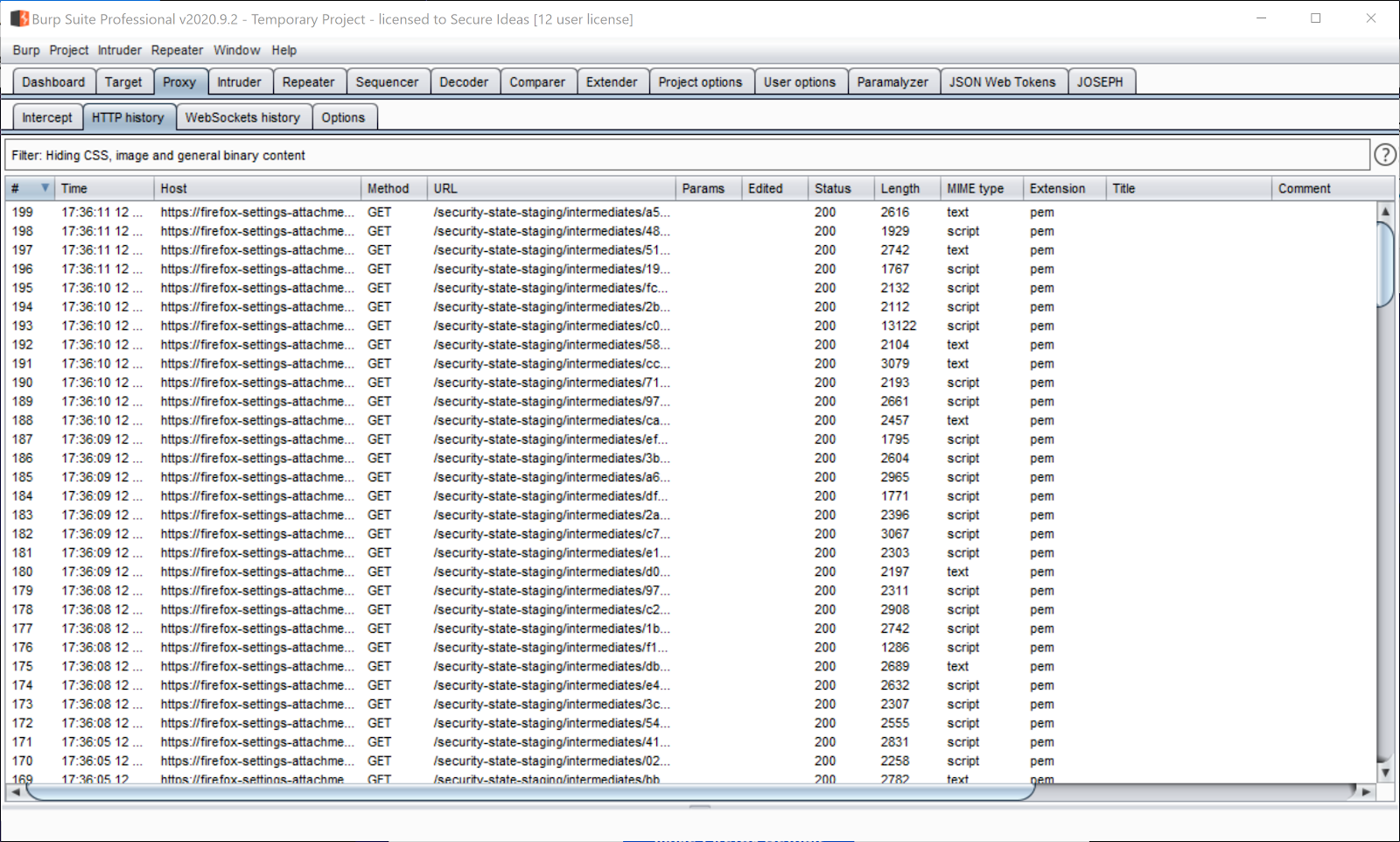
Task: Click the horizontal scrollbar right arrow
Action: tap(1367, 791)
